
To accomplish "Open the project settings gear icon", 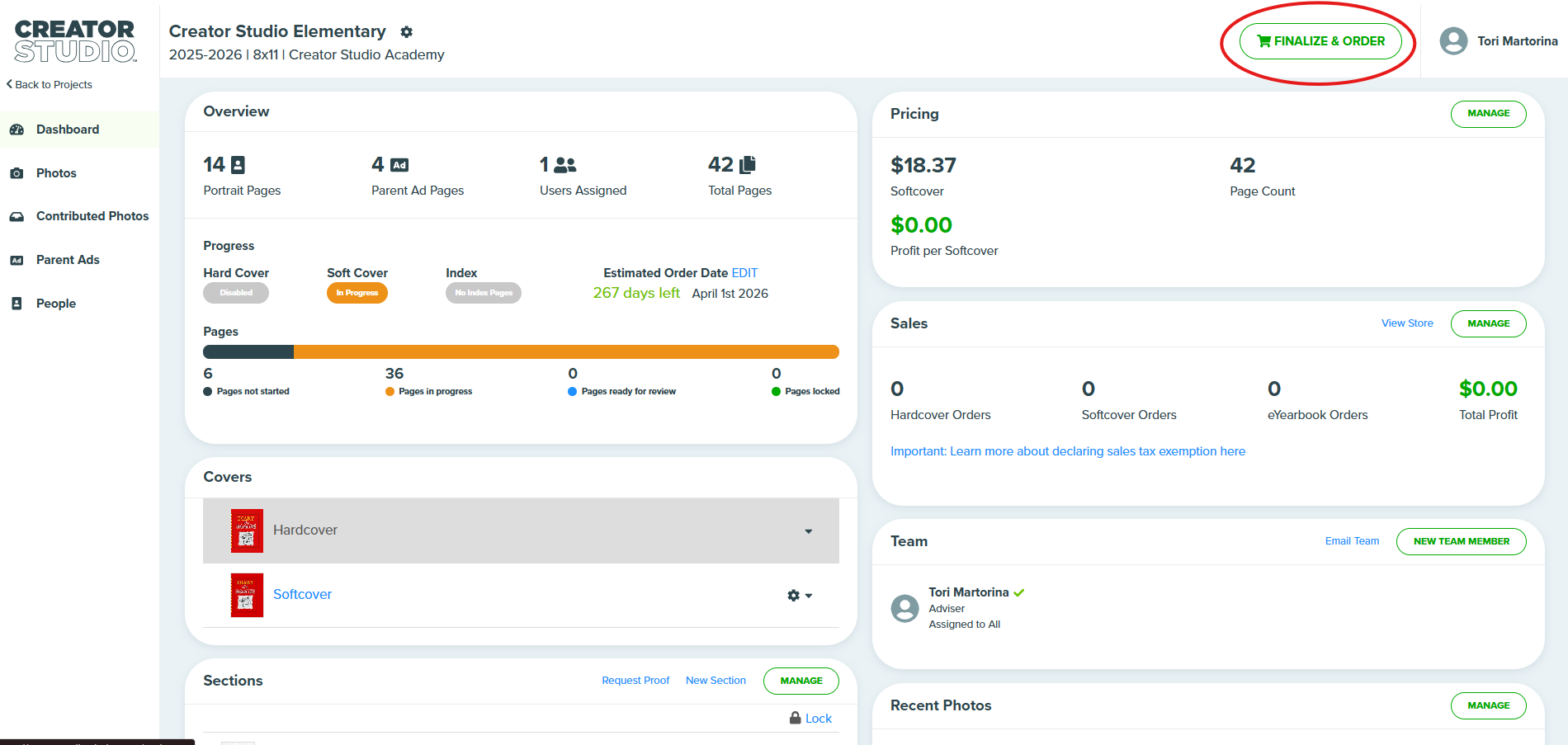I will click(406, 32).
